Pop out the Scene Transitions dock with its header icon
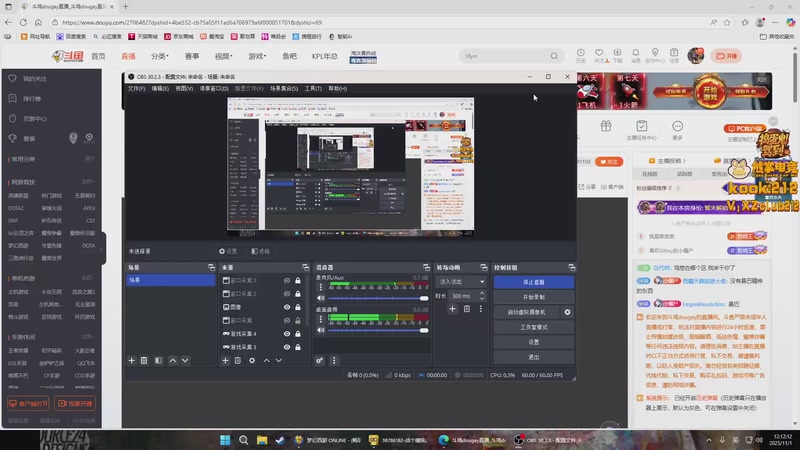This screenshot has height=450, width=800. [484, 267]
